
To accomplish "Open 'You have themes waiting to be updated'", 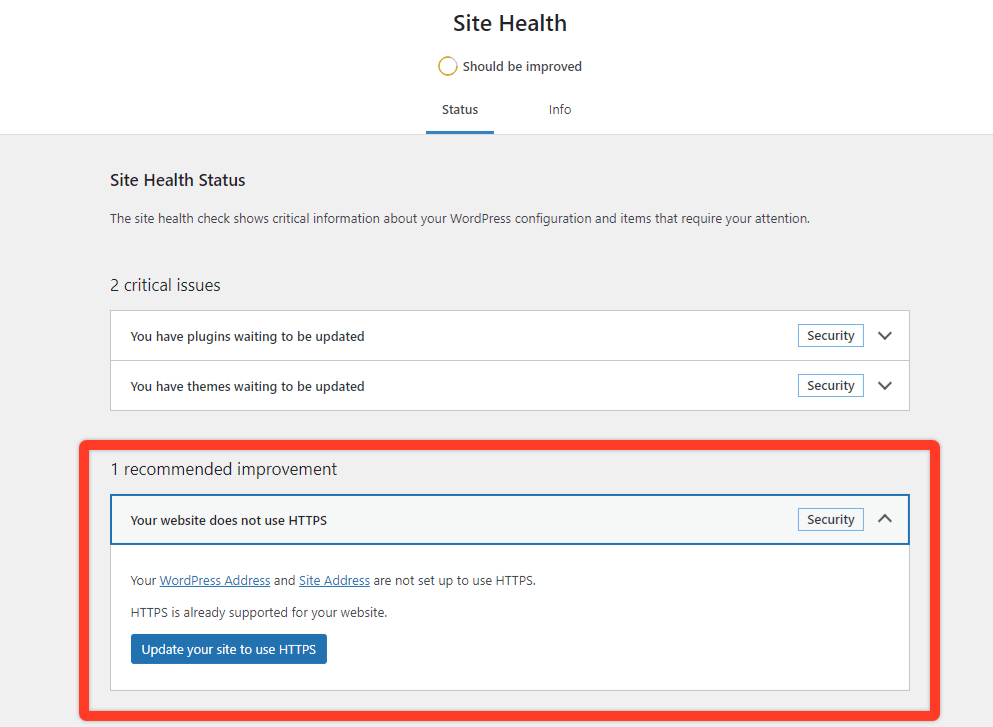I will [510, 386].
